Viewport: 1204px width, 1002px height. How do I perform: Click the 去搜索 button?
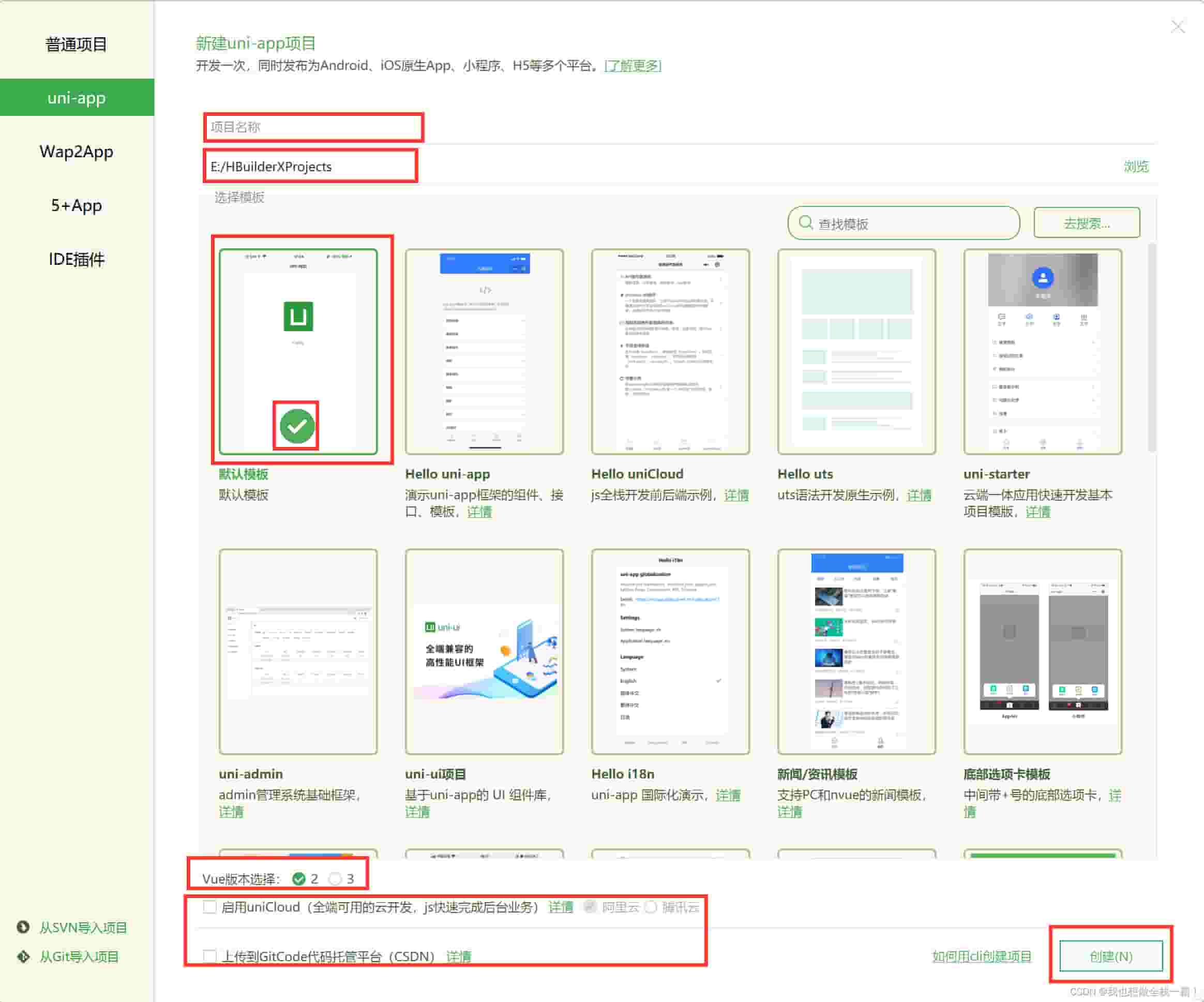click(x=1087, y=223)
